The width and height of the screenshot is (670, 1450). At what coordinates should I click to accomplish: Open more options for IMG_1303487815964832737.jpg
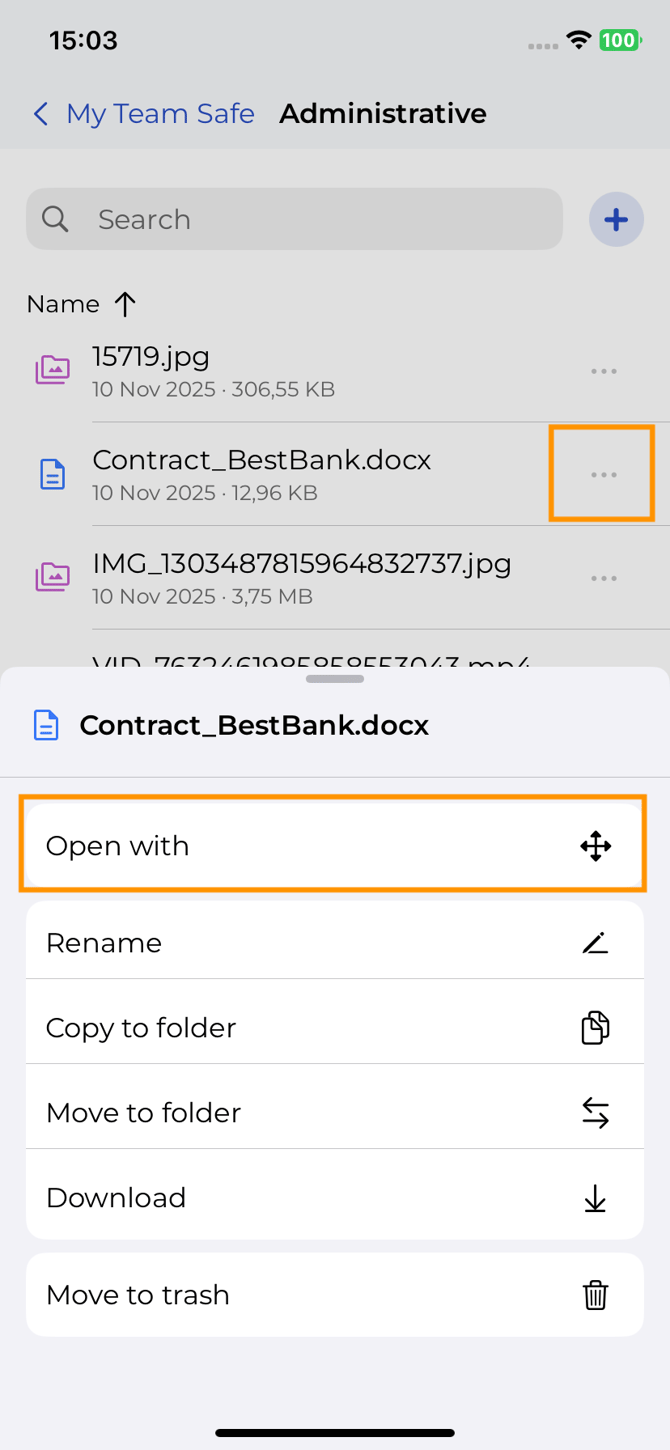pyautogui.click(x=603, y=578)
